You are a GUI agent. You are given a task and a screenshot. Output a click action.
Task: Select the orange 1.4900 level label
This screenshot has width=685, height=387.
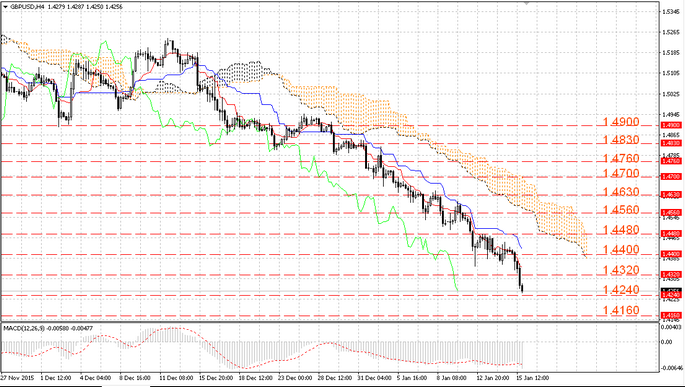(621, 122)
